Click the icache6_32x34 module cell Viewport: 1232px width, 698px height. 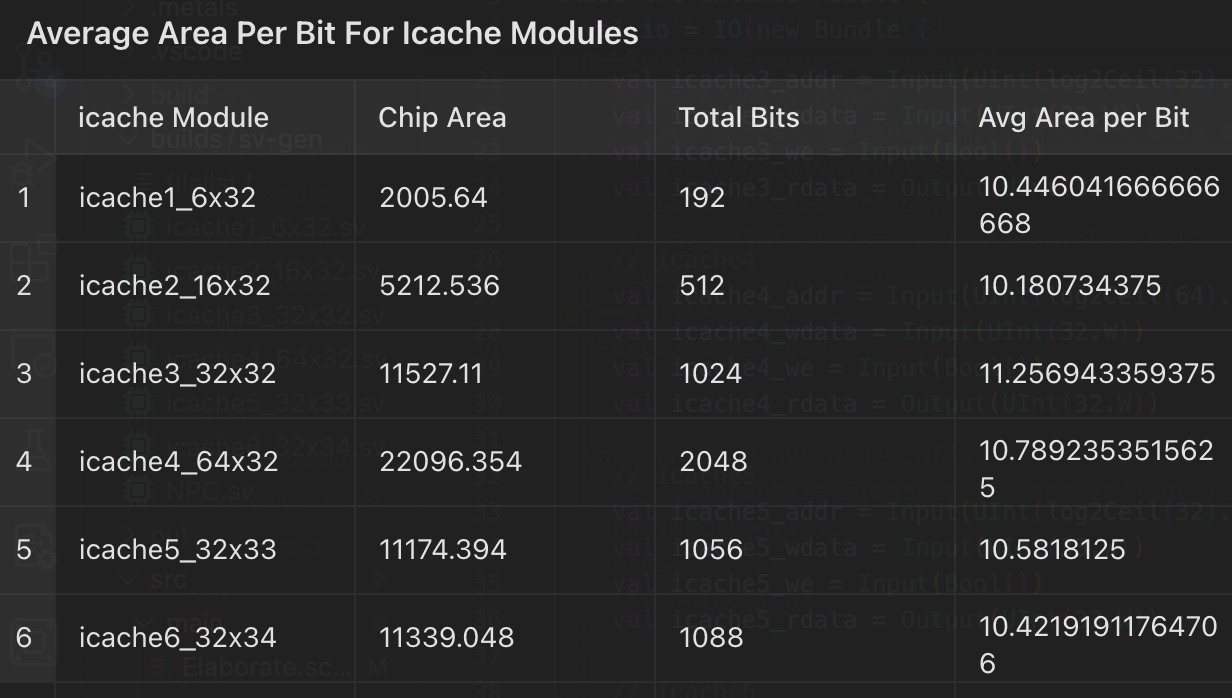coord(177,638)
